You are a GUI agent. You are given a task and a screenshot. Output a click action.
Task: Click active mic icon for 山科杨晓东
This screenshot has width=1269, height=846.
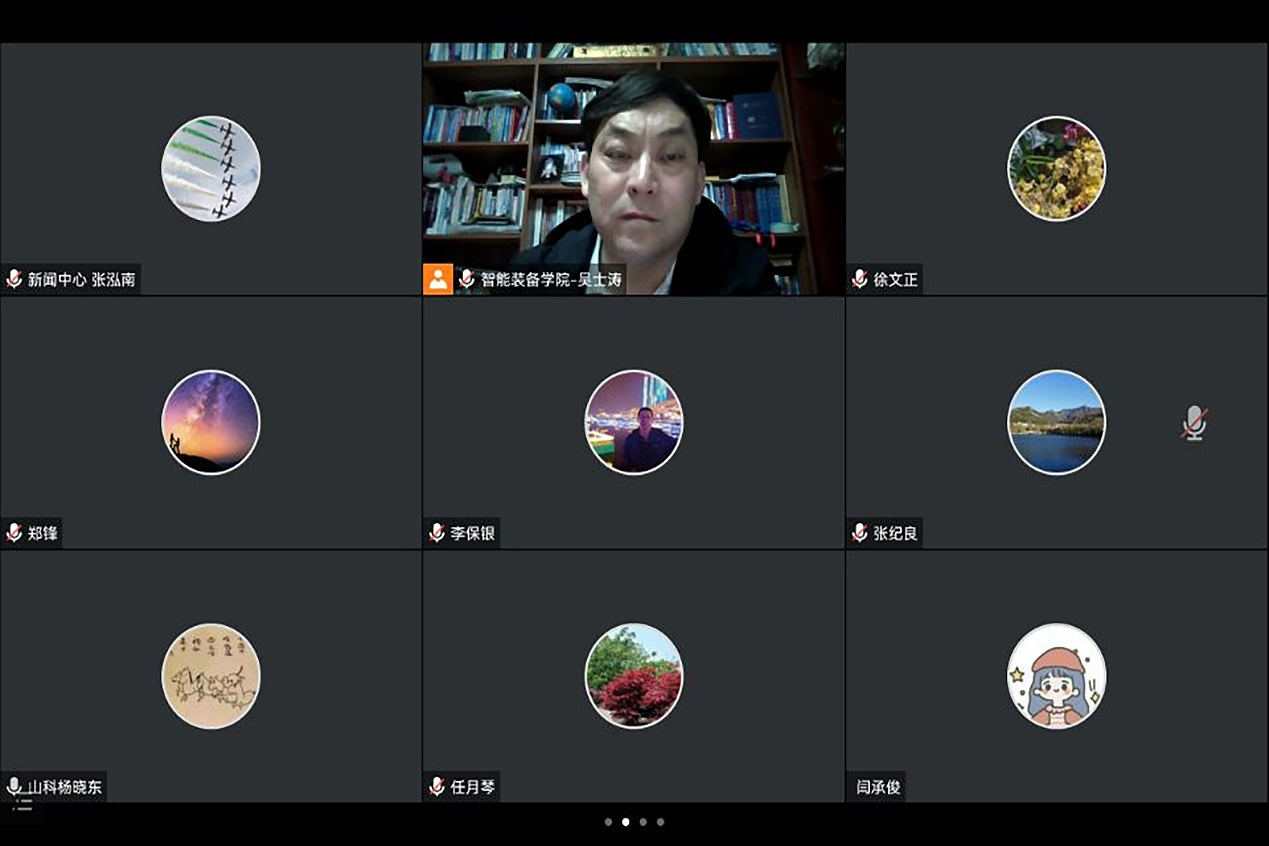(14, 787)
